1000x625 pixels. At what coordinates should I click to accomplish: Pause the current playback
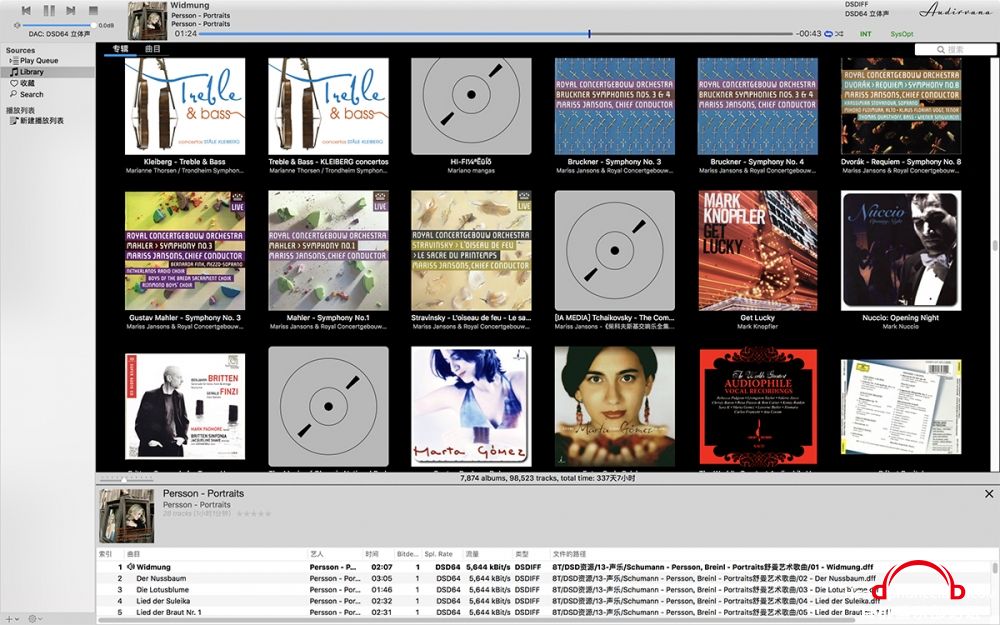pyautogui.click(x=48, y=10)
